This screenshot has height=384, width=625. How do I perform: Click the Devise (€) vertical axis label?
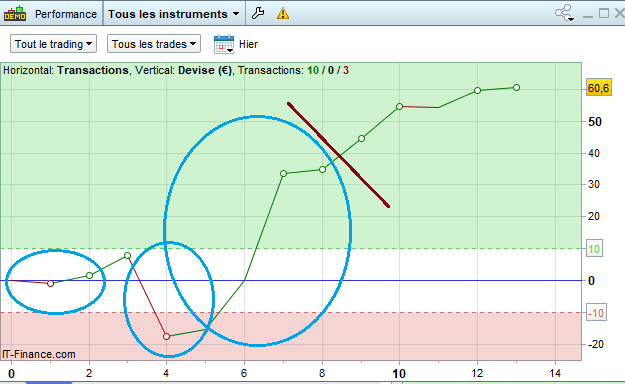tap(205, 70)
